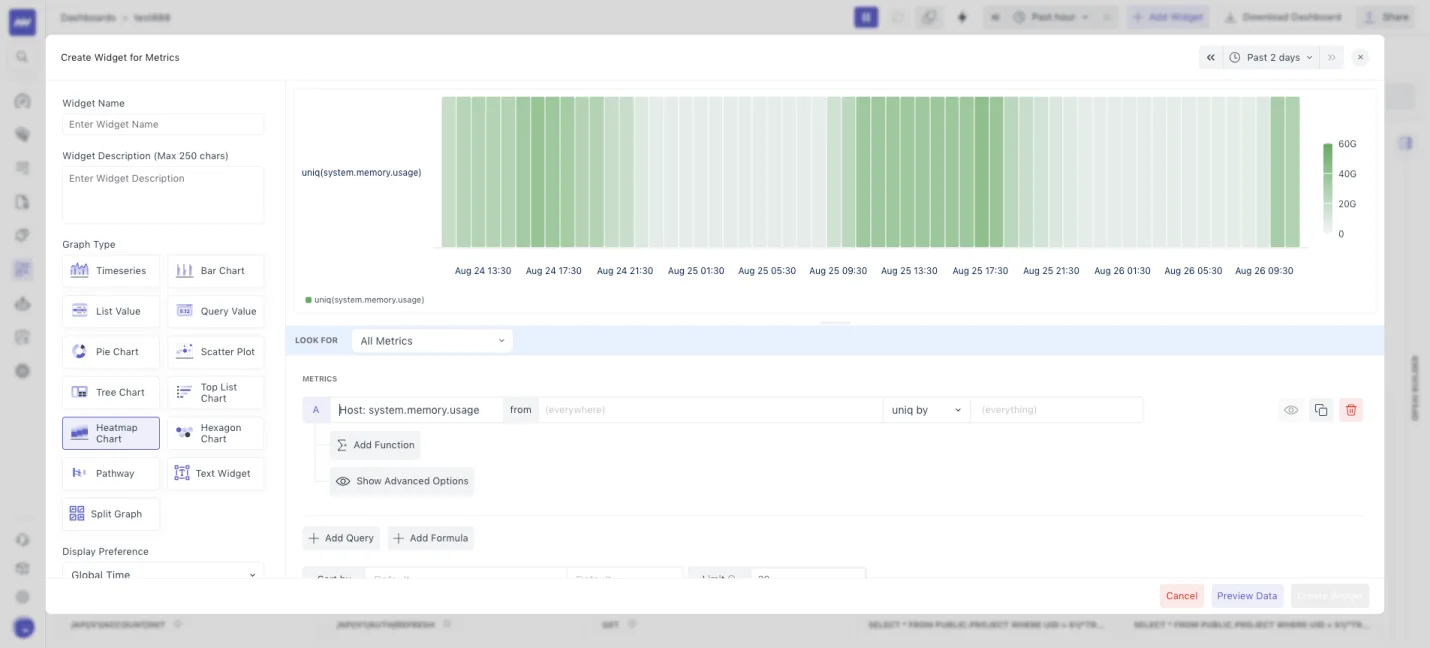Click Add Widget in dashboard header
The height and width of the screenshot is (648, 1430).
coord(1168,17)
